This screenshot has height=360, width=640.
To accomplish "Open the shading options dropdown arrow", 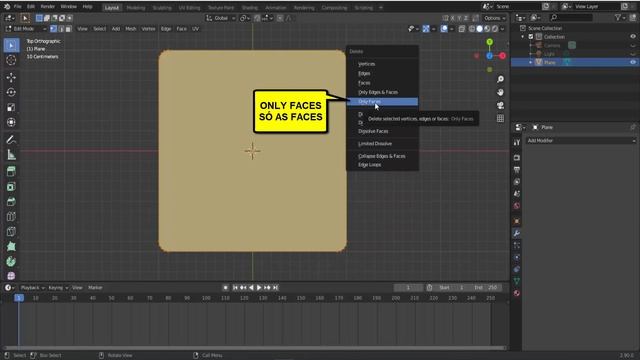I will tap(503, 29).
